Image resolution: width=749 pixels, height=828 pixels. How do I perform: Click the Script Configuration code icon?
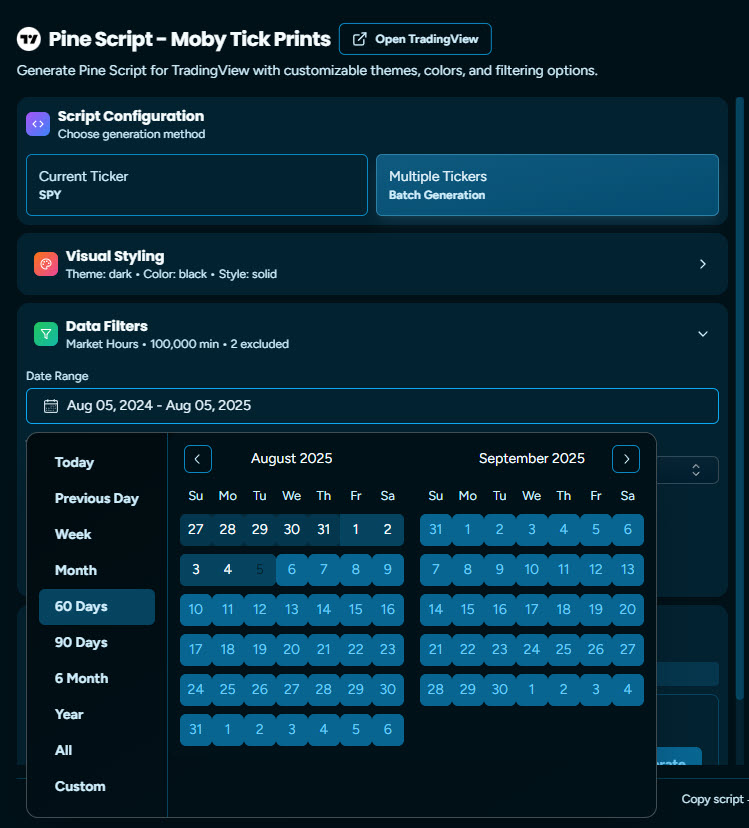[38, 124]
